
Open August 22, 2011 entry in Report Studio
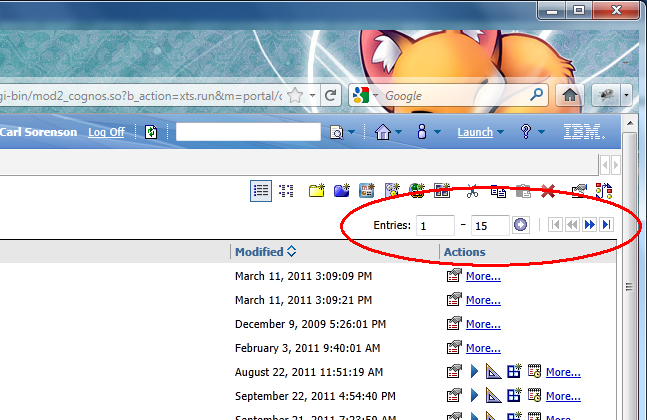tap(494, 372)
